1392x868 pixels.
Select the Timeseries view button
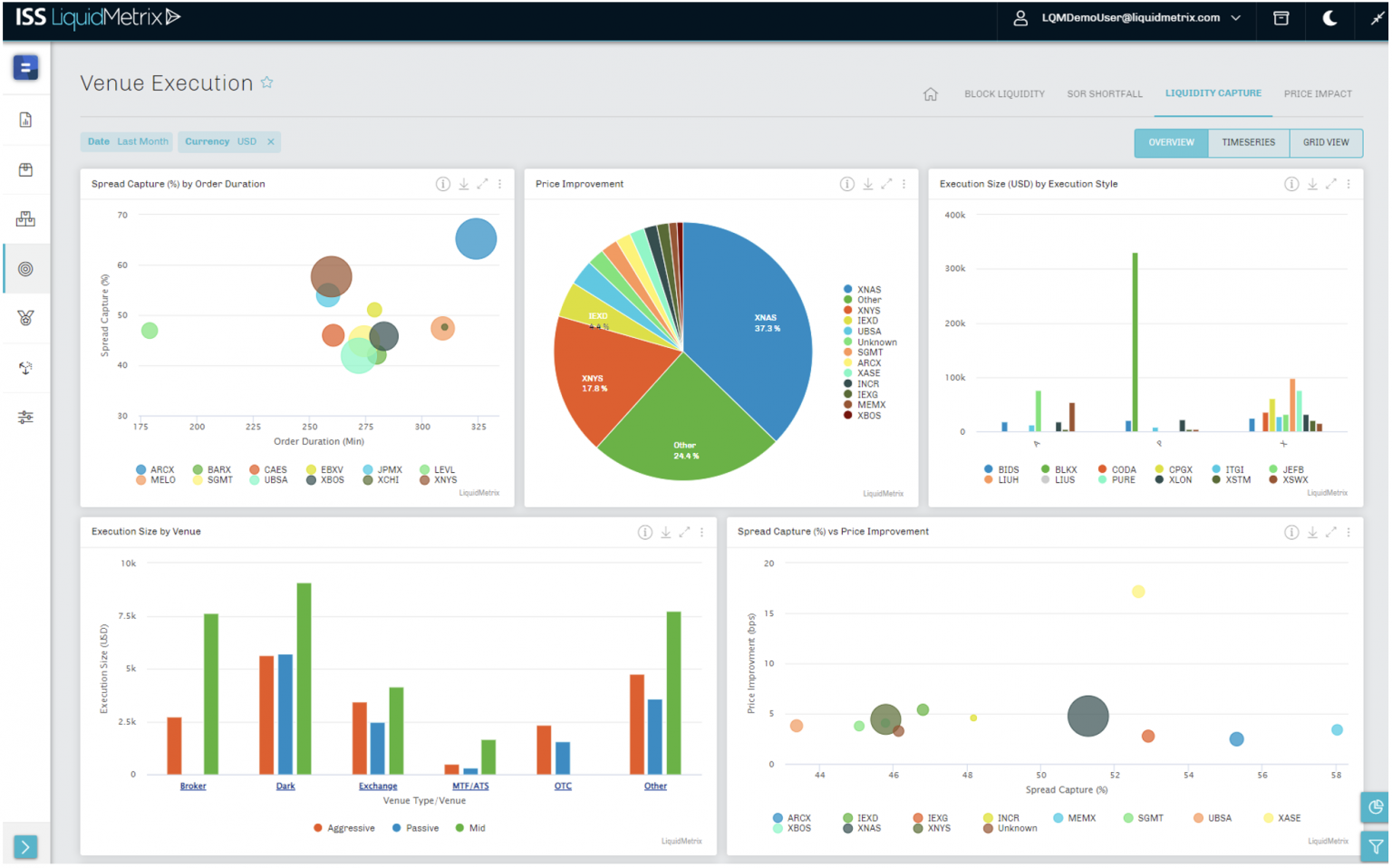click(1248, 142)
